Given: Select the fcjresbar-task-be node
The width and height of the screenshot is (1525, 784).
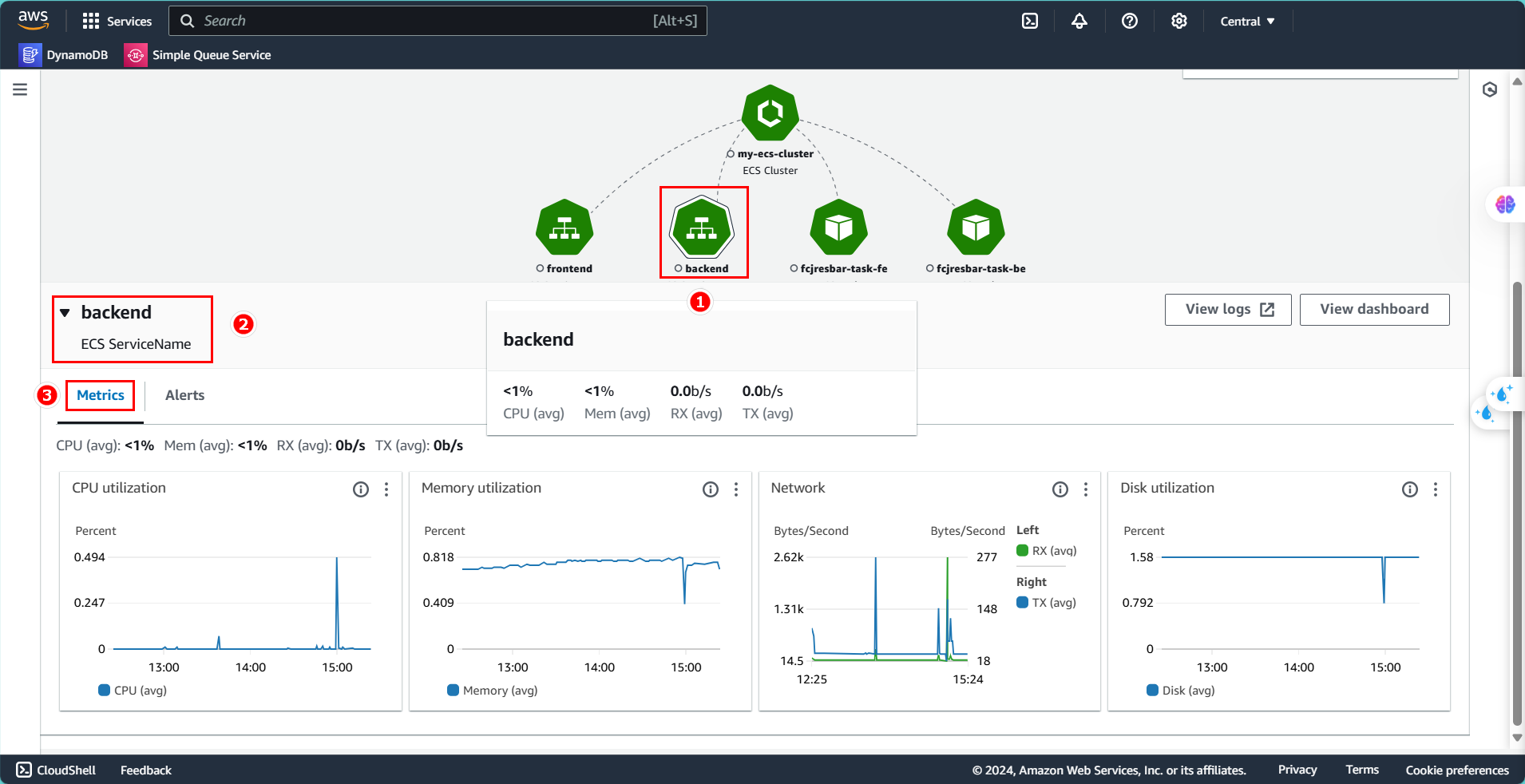Looking at the screenshot, I should pyautogui.click(x=976, y=228).
